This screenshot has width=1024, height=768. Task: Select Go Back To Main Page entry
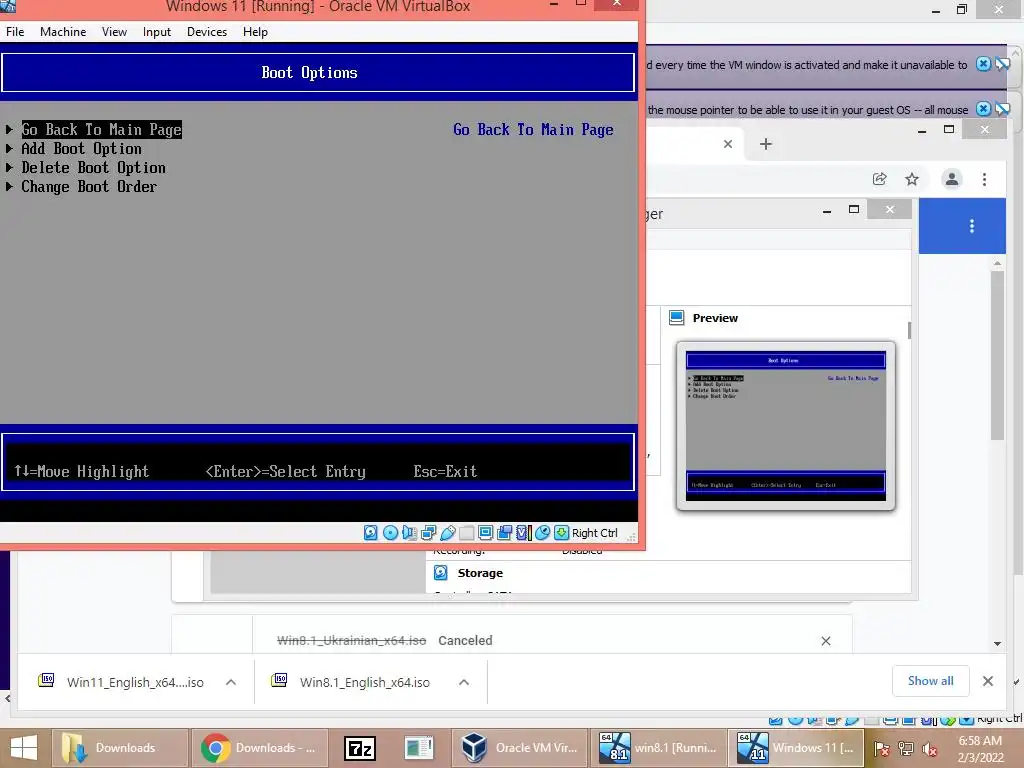pos(101,129)
